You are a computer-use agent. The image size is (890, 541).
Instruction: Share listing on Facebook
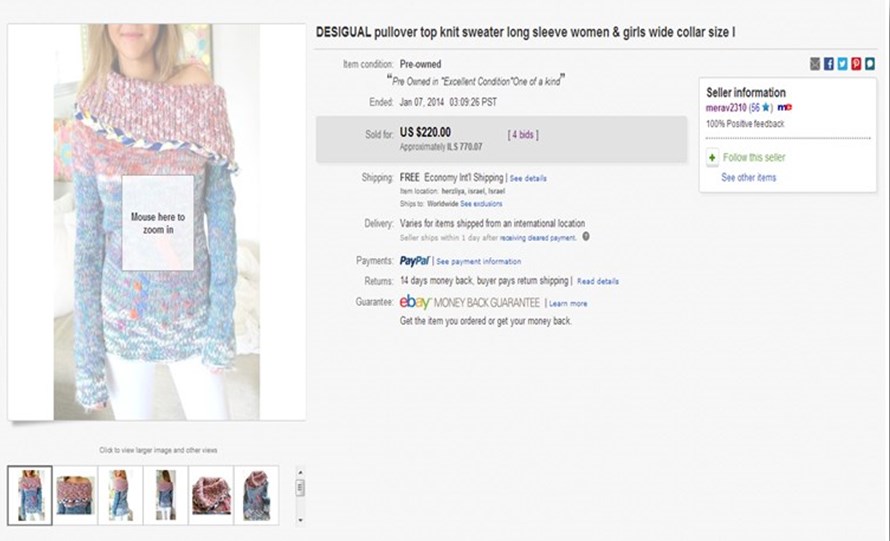(x=829, y=64)
